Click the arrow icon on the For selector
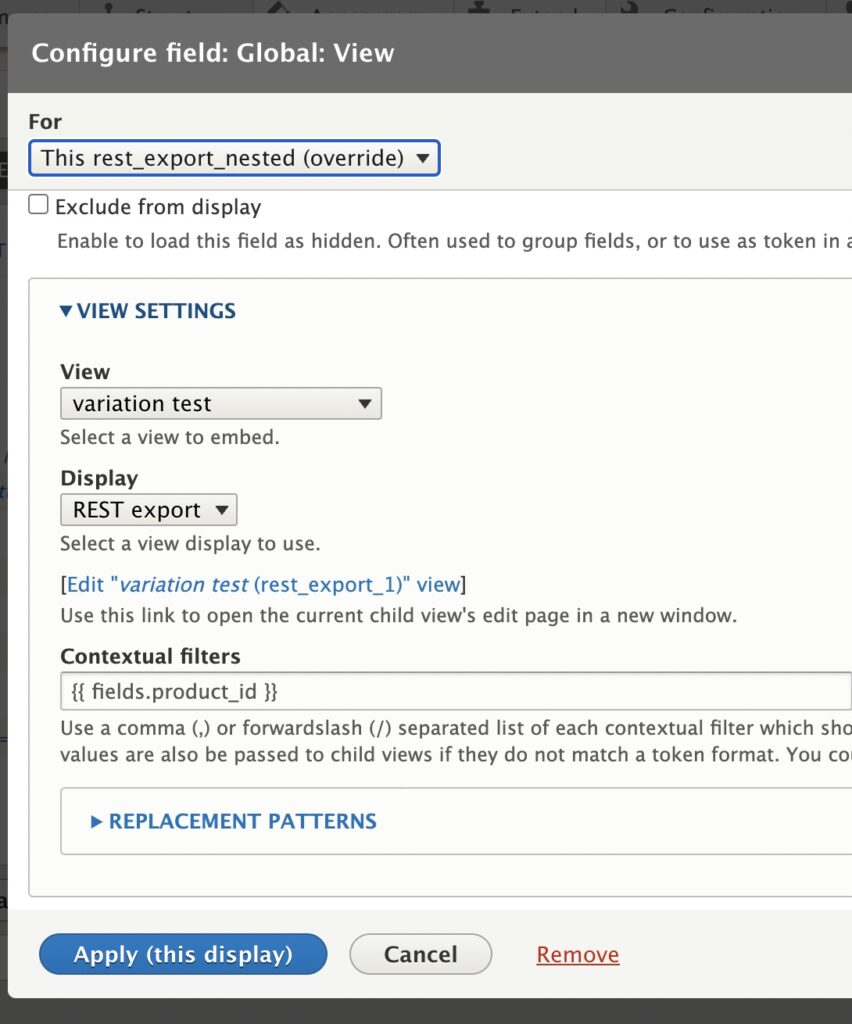852x1024 pixels. click(424, 157)
